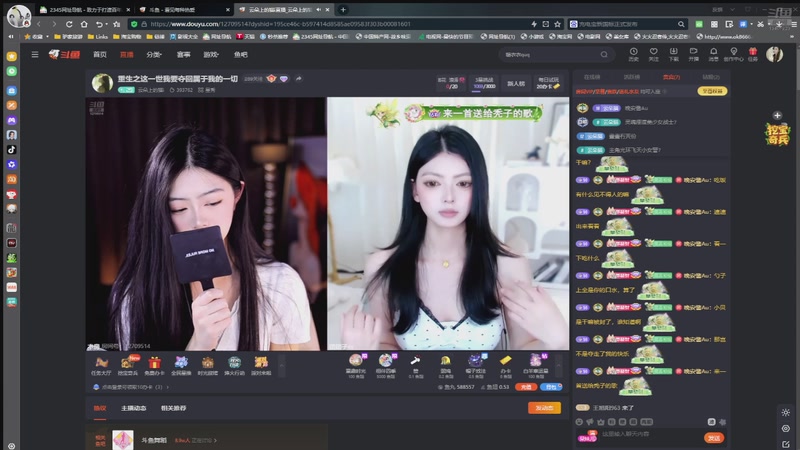The image size is (800, 450).
Task: Open the 免费办卡 red gift box icon
Action: pos(154,366)
